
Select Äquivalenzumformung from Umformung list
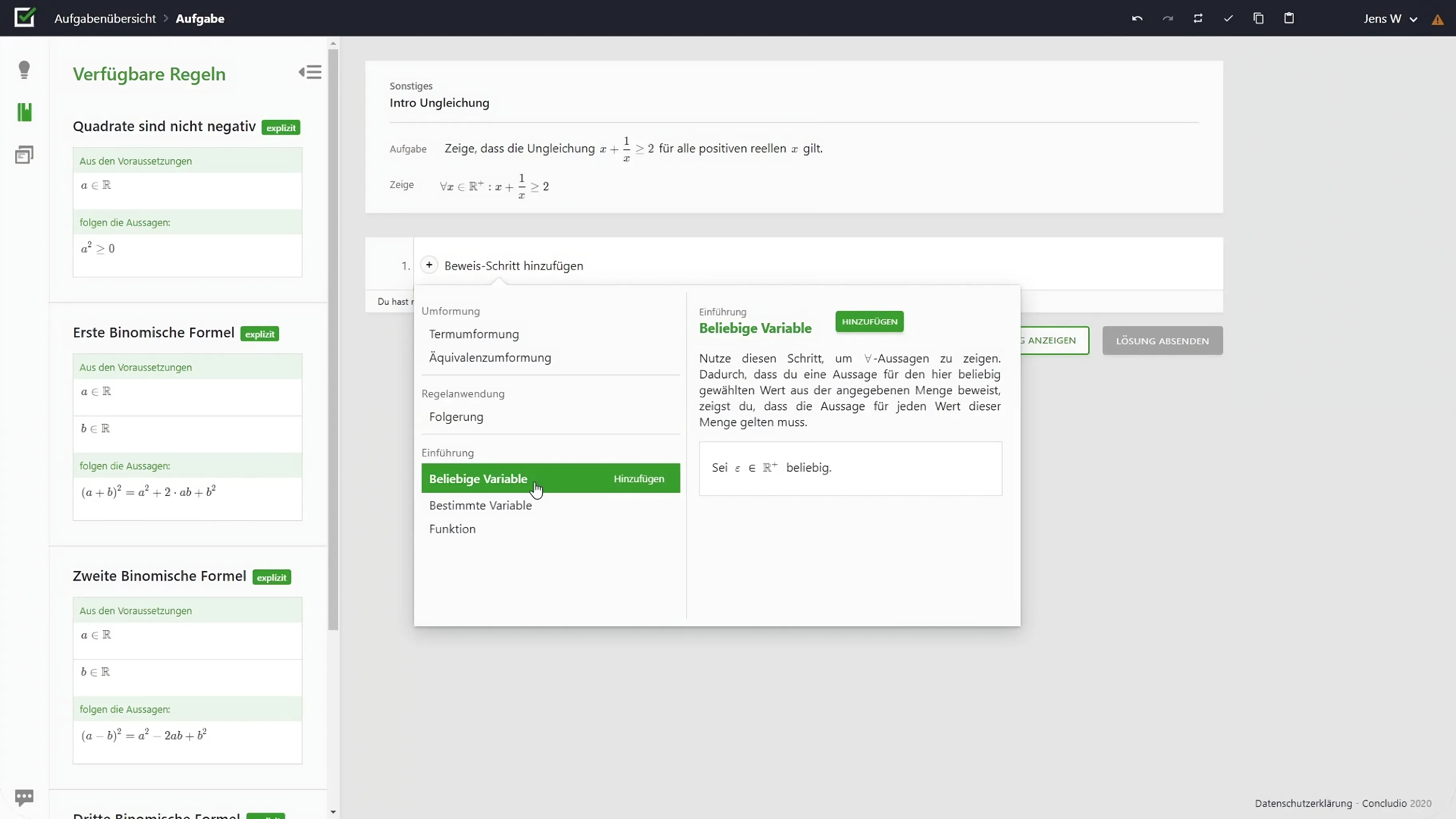point(489,357)
